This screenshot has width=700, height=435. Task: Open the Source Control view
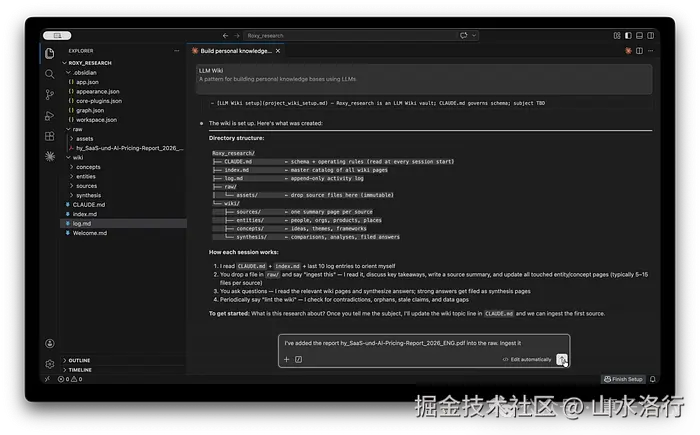pyautogui.click(x=50, y=95)
